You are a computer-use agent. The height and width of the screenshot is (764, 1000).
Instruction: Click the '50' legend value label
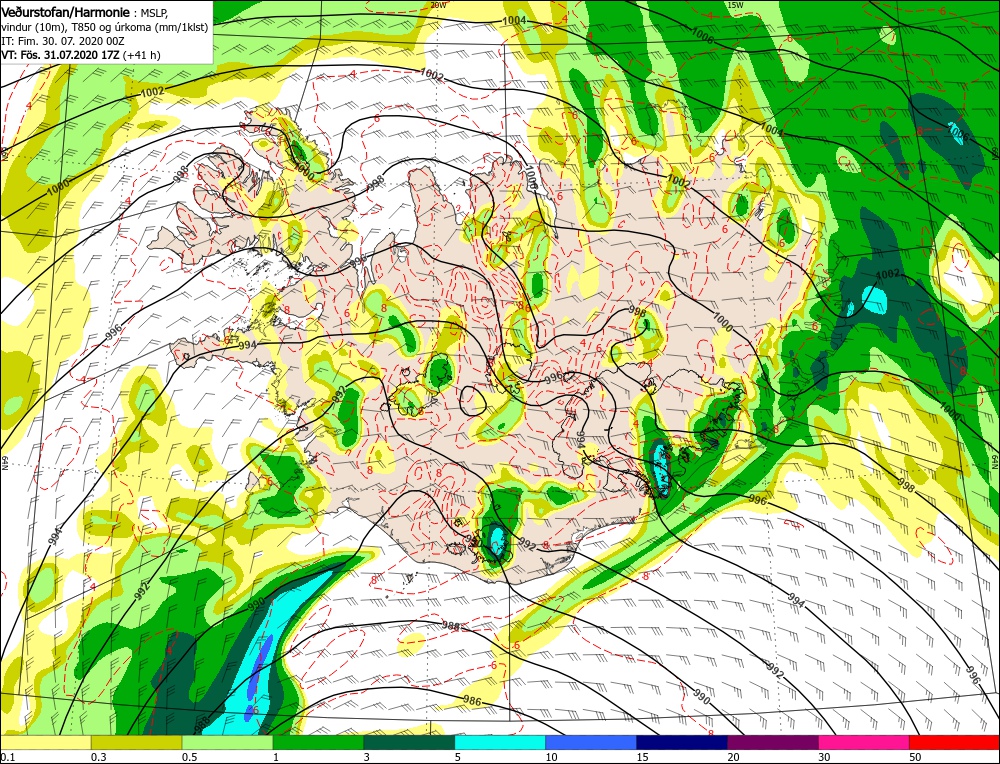click(x=916, y=757)
